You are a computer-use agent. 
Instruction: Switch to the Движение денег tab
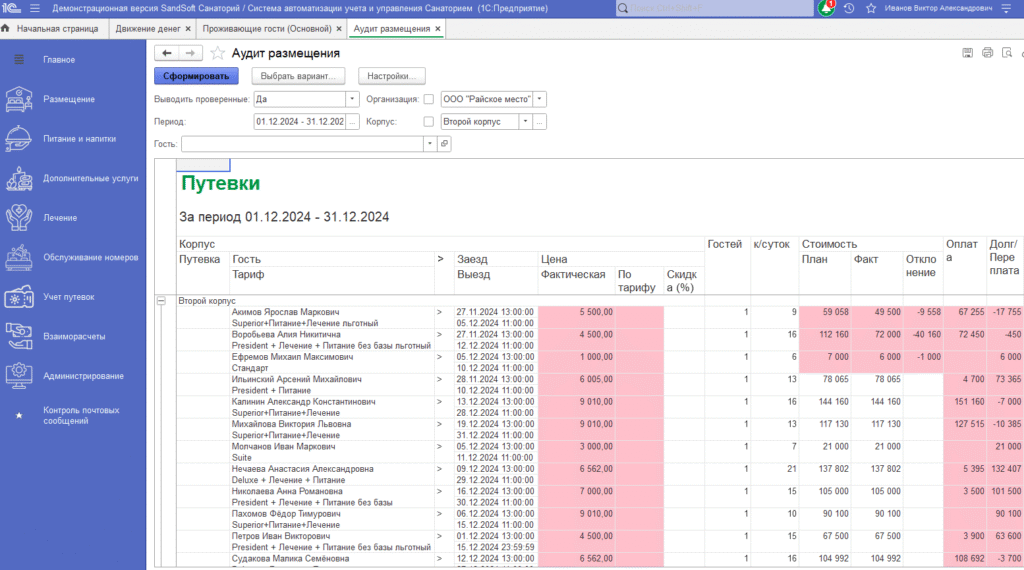tap(148, 29)
